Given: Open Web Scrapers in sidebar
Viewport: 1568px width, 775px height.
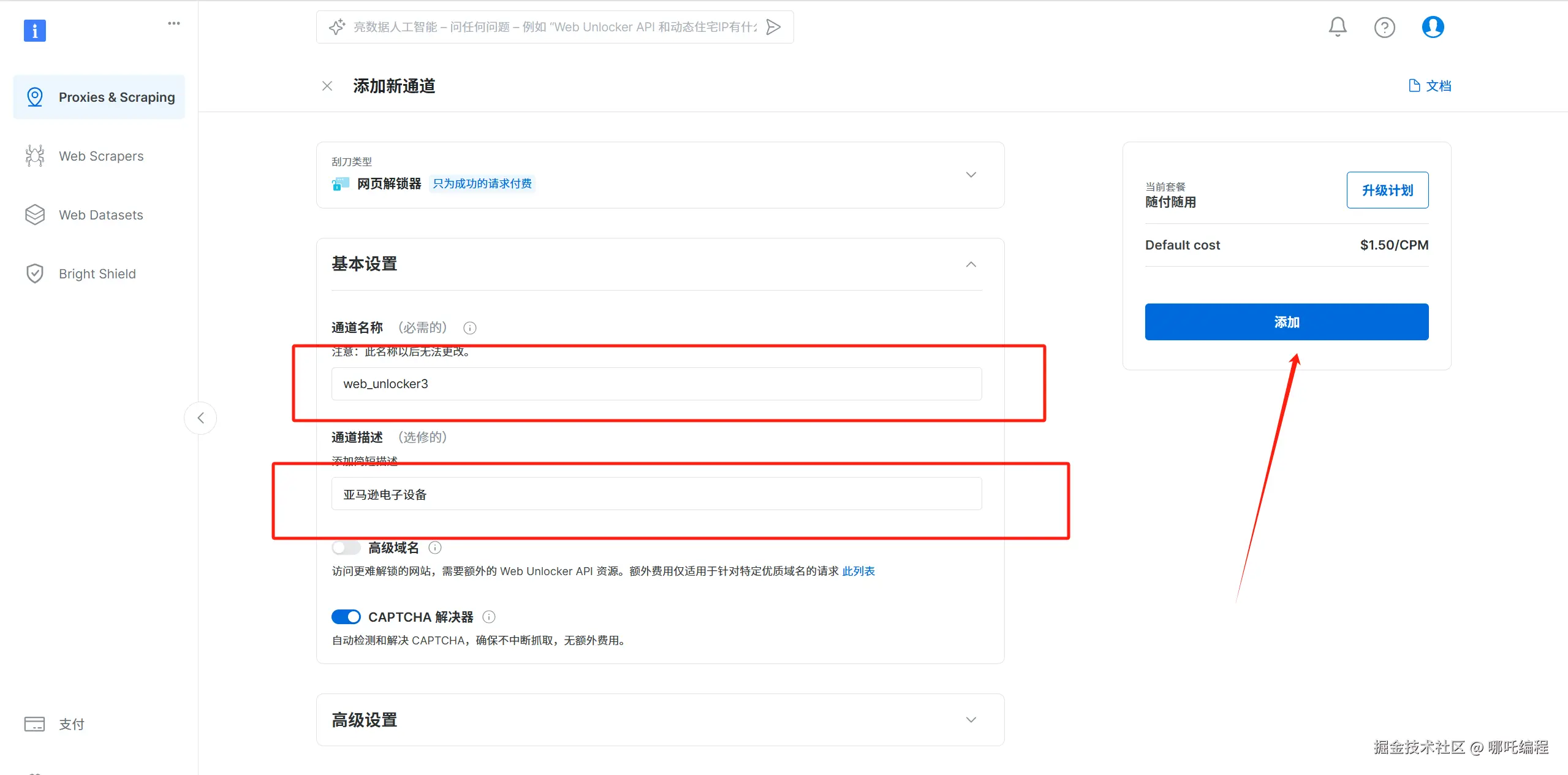Looking at the screenshot, I should pos(100,156).
